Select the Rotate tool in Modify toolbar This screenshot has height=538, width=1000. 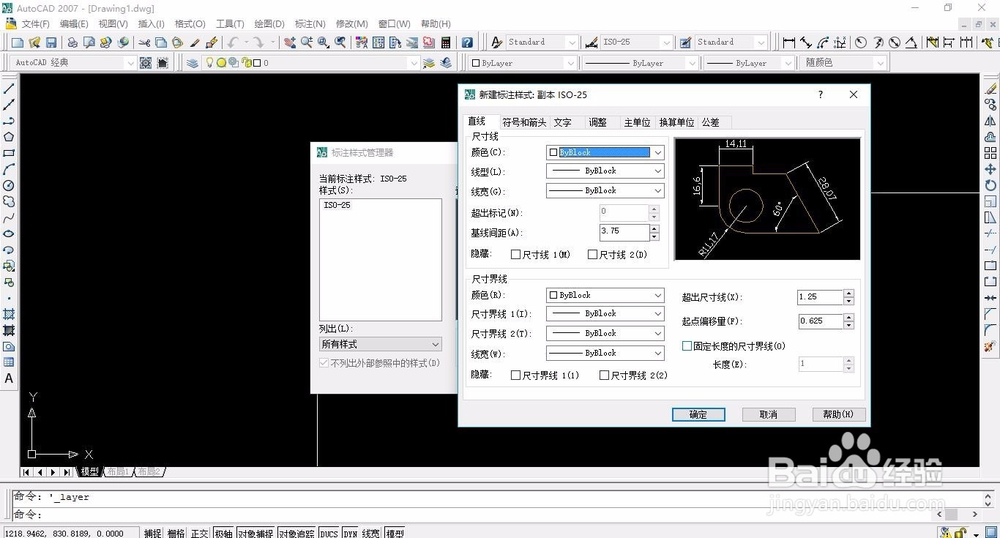point(990,185)
